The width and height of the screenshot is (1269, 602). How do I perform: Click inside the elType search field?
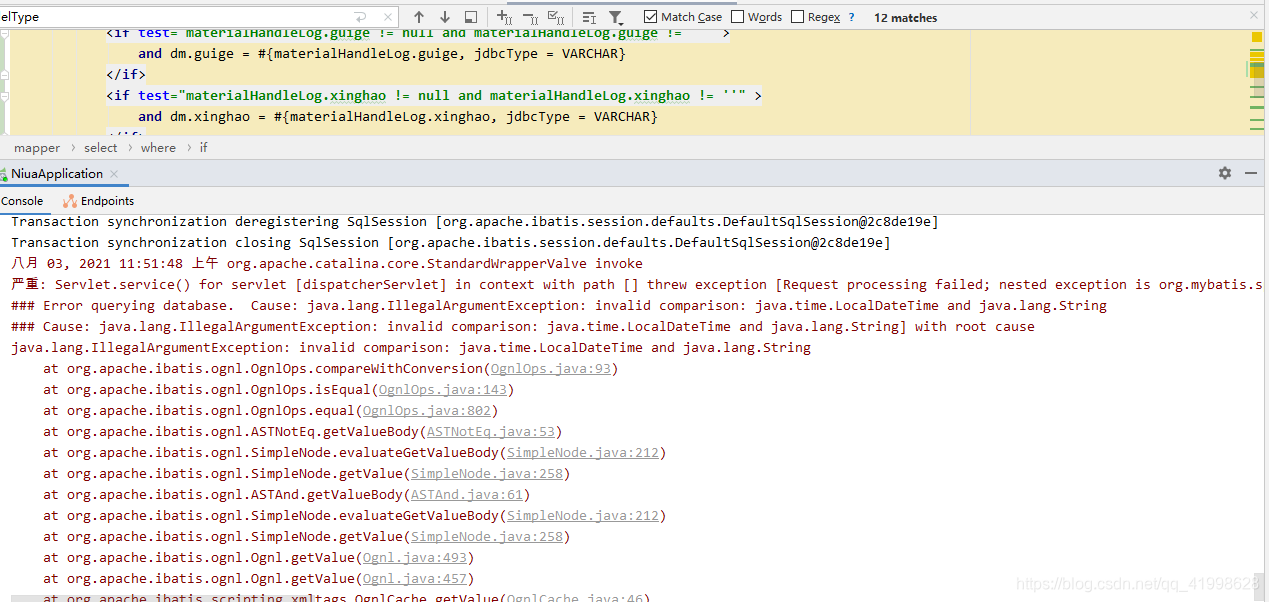(150, 15)
